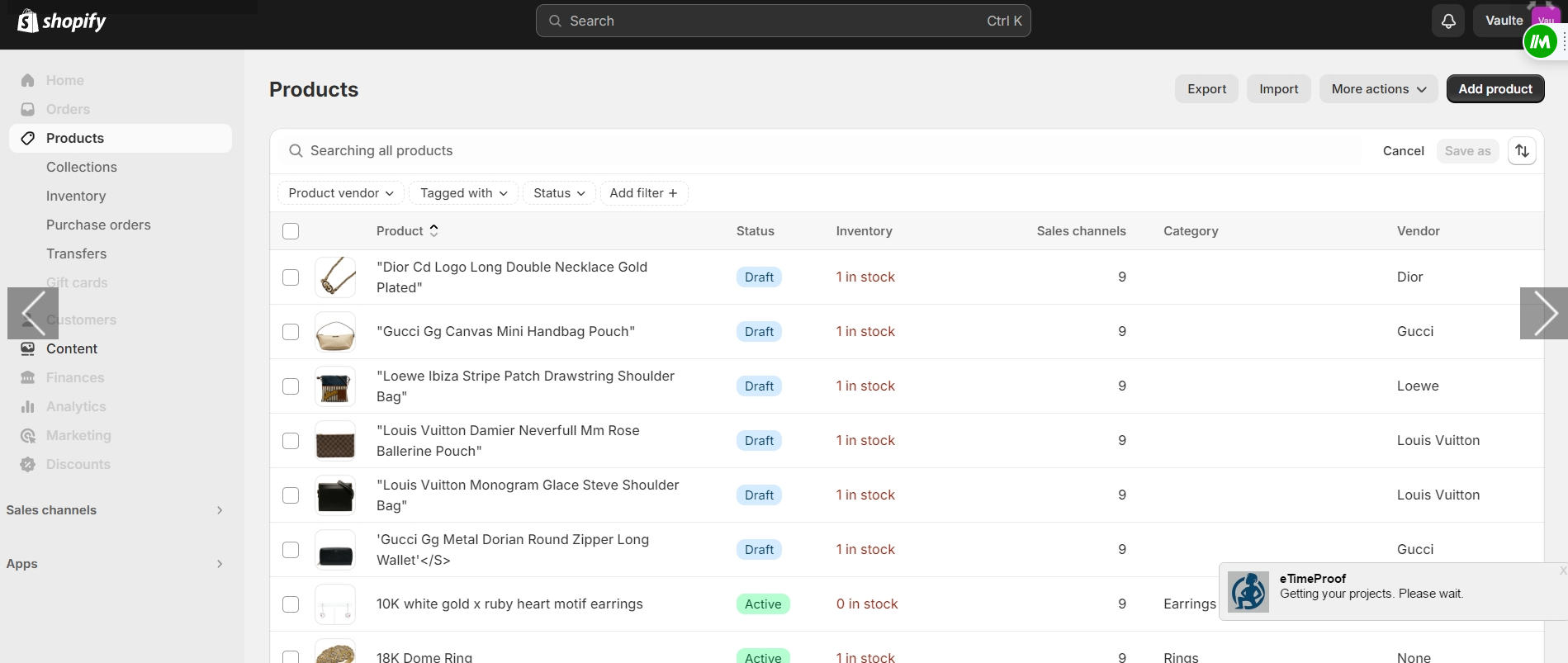Open the notifications bell
Image resolution: width=1568 pixels, height=663 pixels.
pos(1448,21)
